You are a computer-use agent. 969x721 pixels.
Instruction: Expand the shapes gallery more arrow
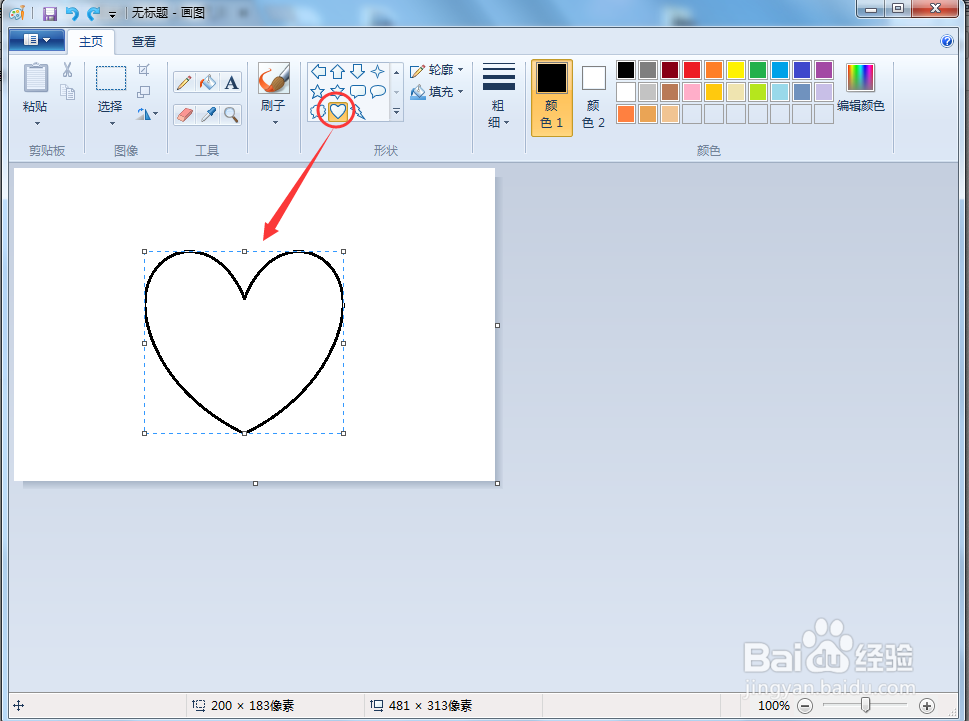tap(396, 112)
